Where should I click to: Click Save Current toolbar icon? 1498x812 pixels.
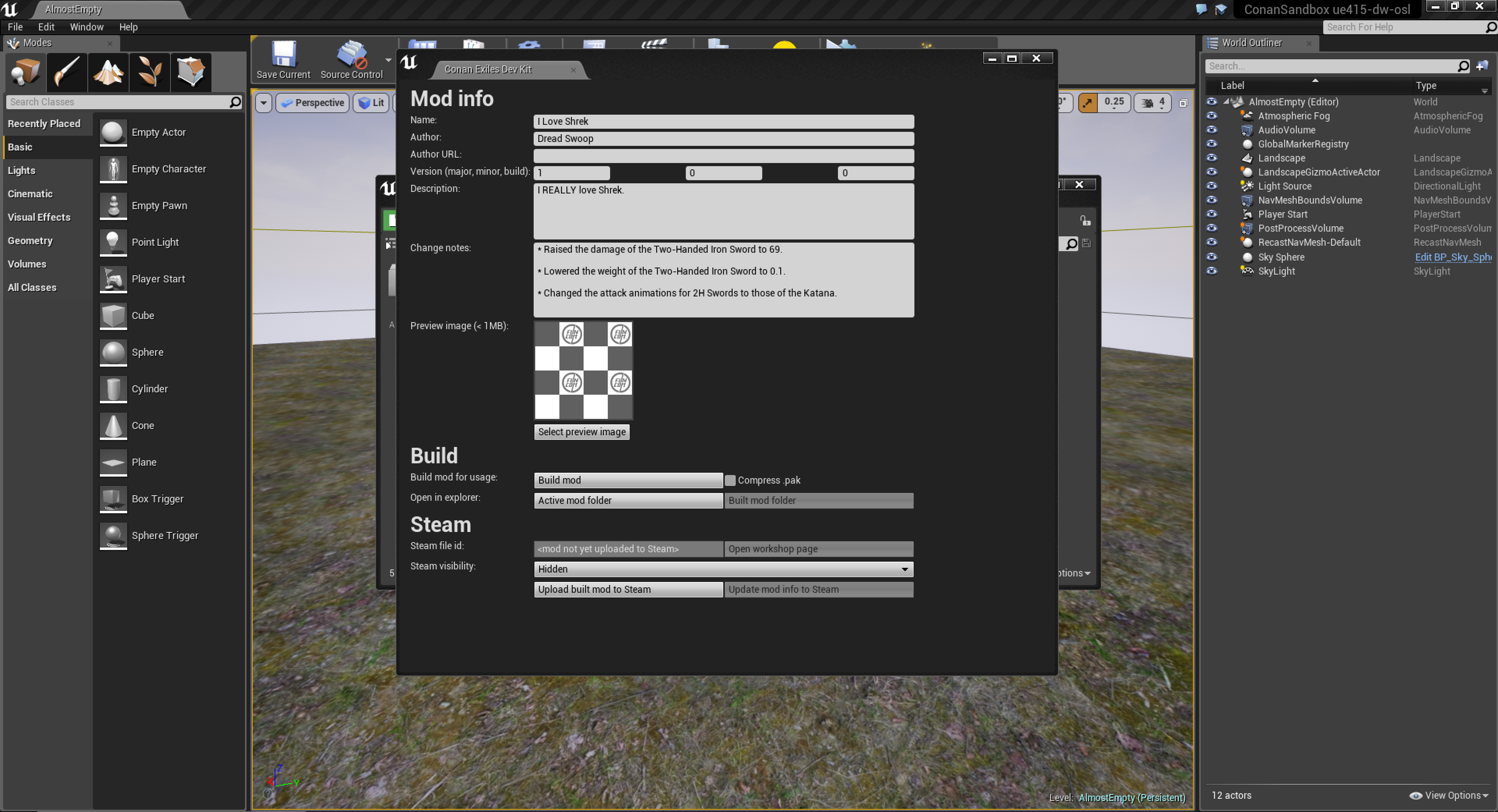283,59
